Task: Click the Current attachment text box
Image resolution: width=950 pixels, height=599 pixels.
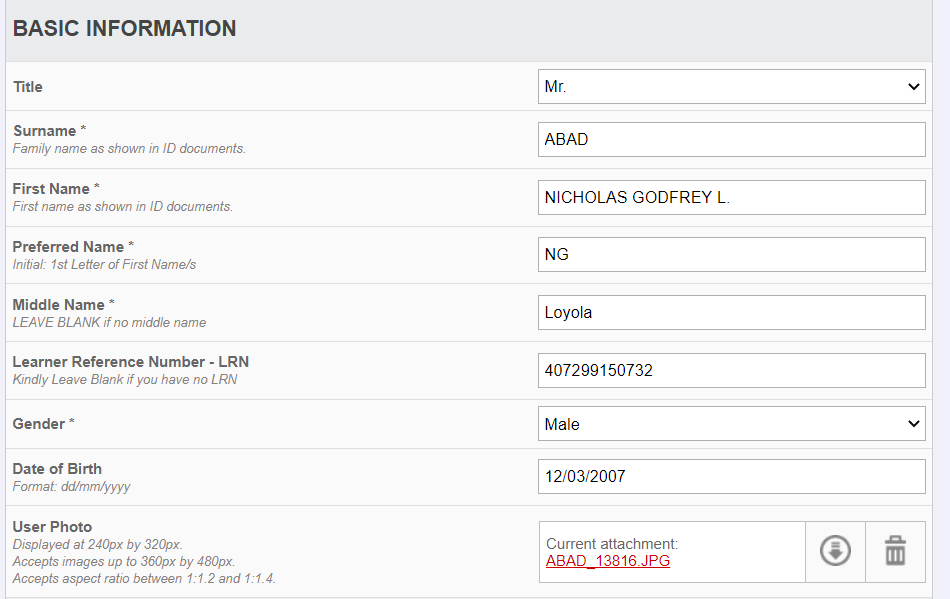Action: tap(672, 552)
